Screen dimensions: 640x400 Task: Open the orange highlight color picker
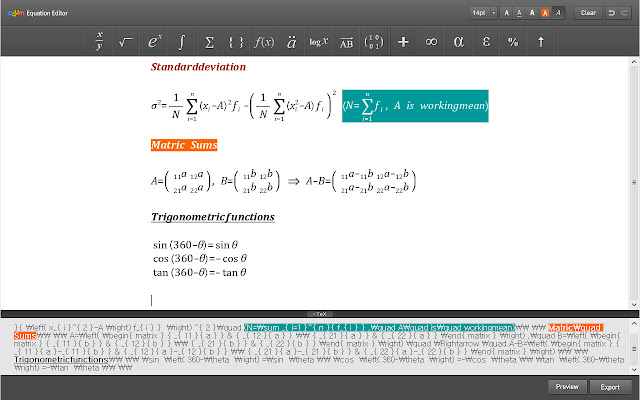coord(545,13)
